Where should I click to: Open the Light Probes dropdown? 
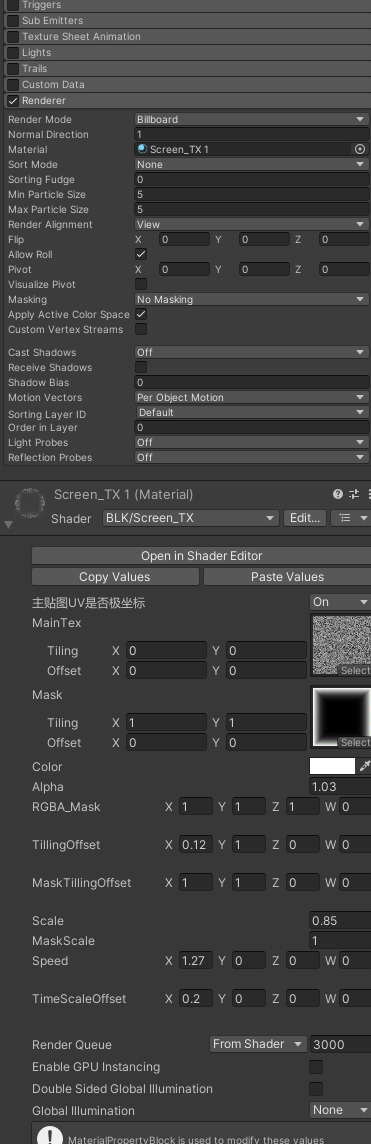pyautogui.click(x=251, y=442)
